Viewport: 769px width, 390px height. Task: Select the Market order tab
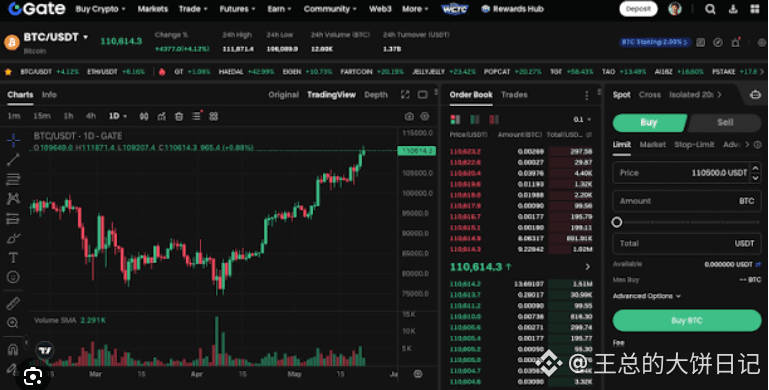click(x=653, y=145)
